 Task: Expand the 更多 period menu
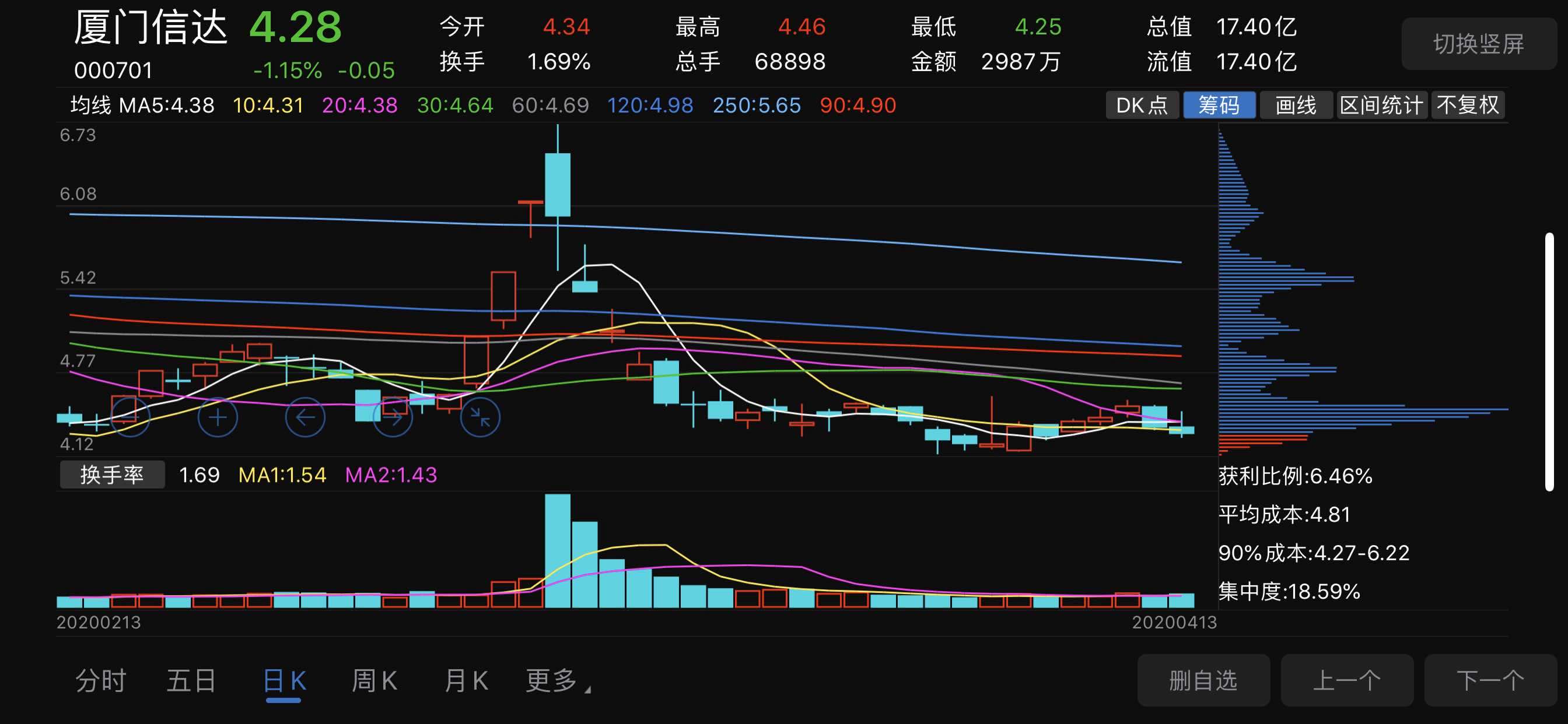[557, 680]
